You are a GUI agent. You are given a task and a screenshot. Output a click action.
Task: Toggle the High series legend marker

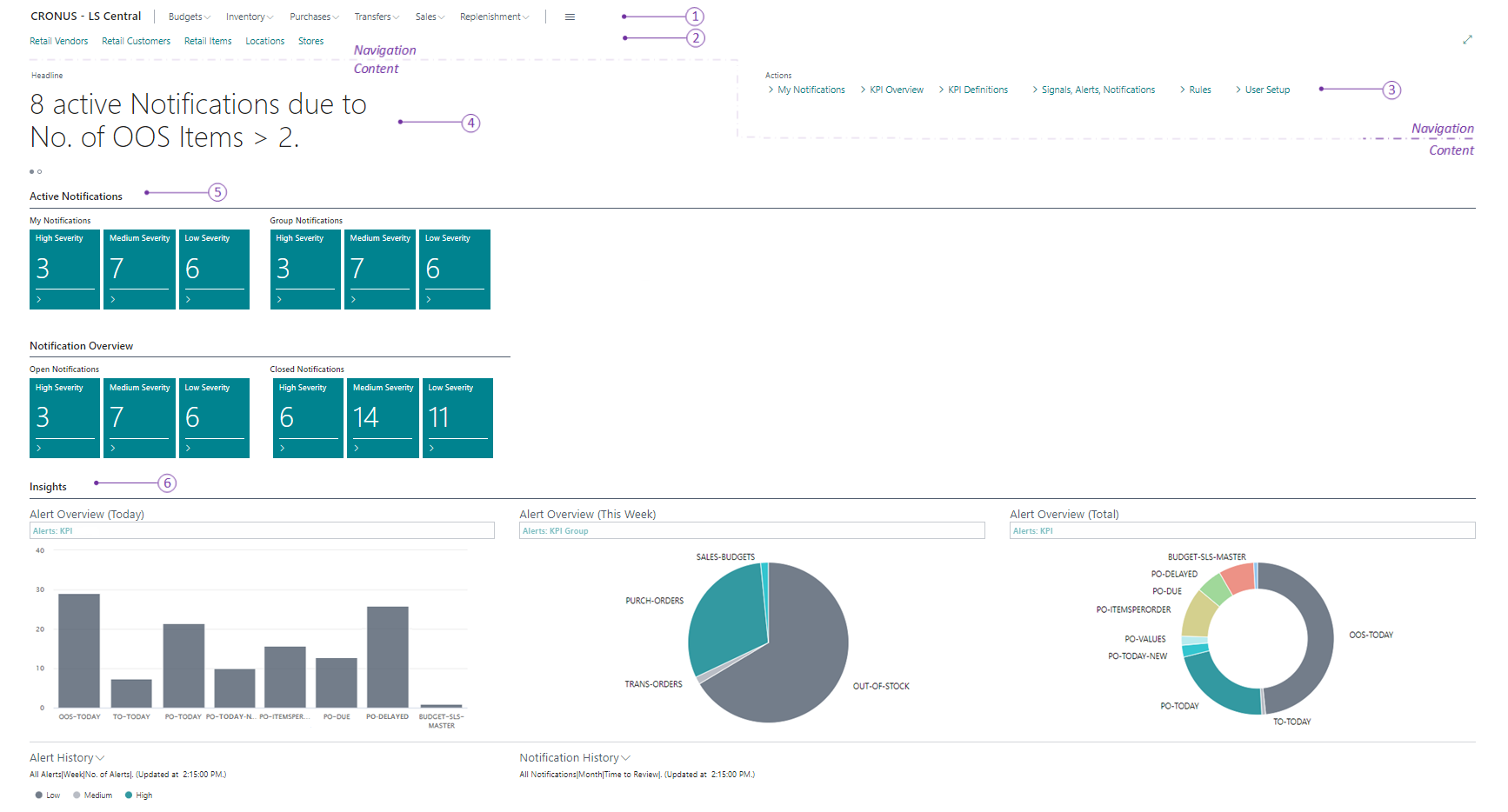pyautogui.click(x=129, y=795)
